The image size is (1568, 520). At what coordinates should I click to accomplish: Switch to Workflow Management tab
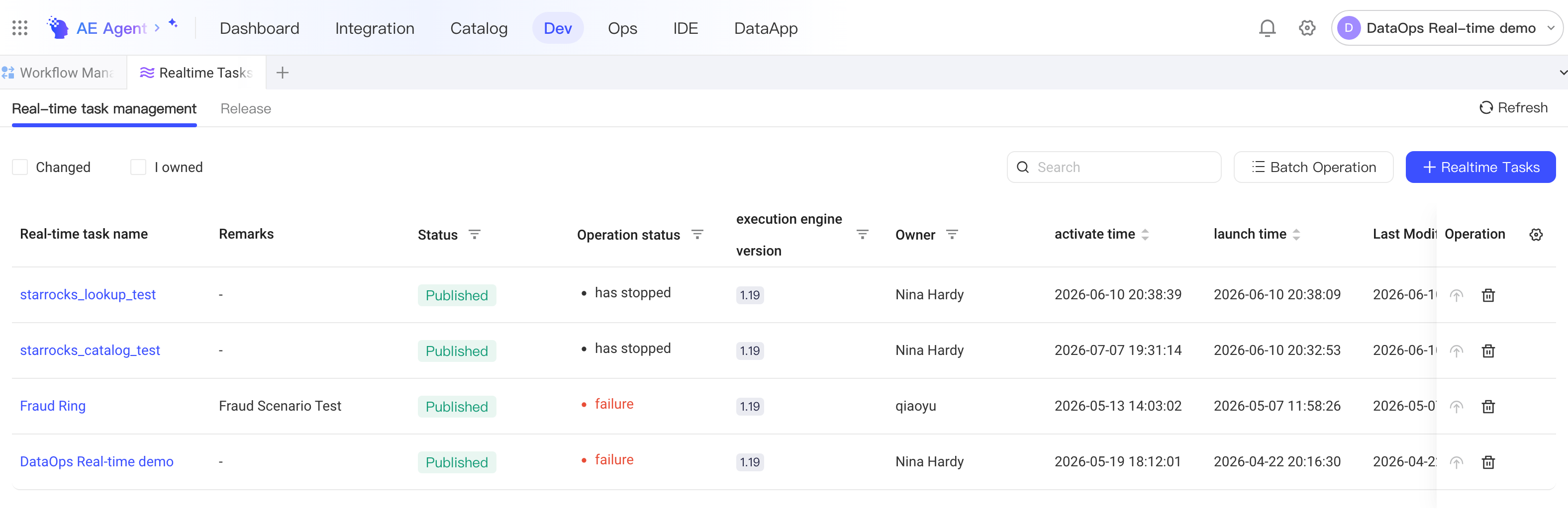(63, 73)
